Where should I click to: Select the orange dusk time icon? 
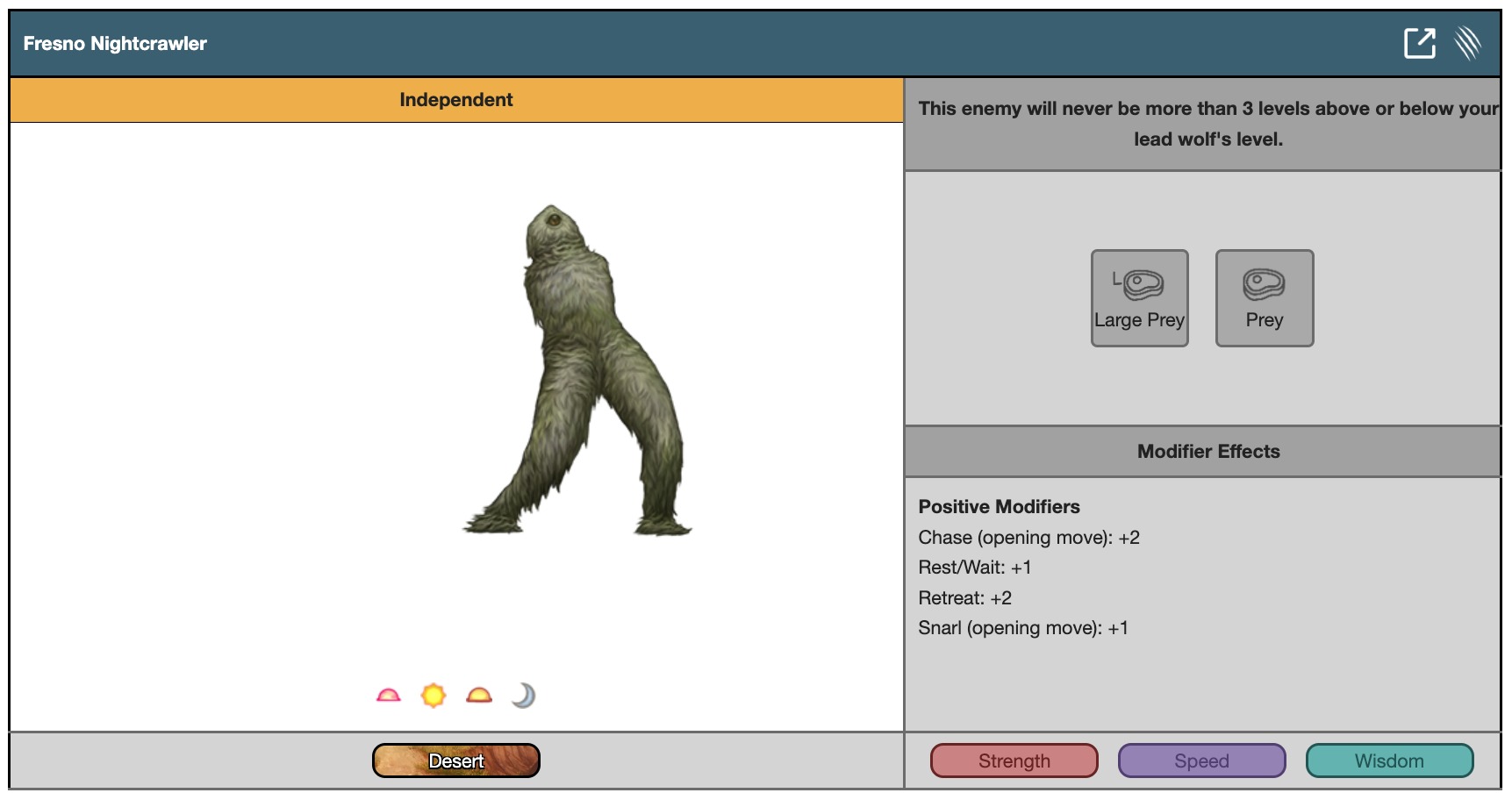[479, 696]
